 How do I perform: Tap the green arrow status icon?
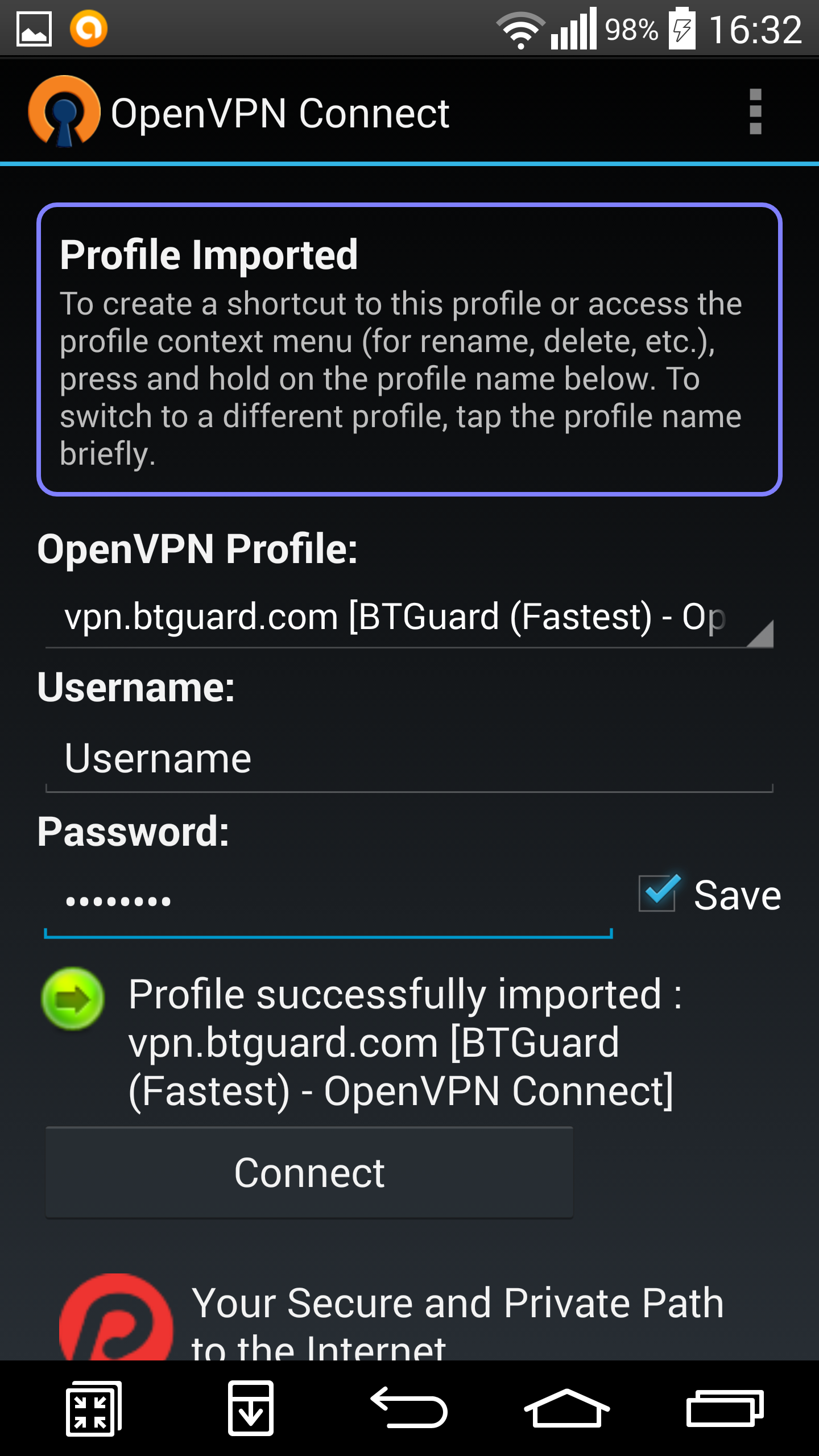(x=73, y=998)
